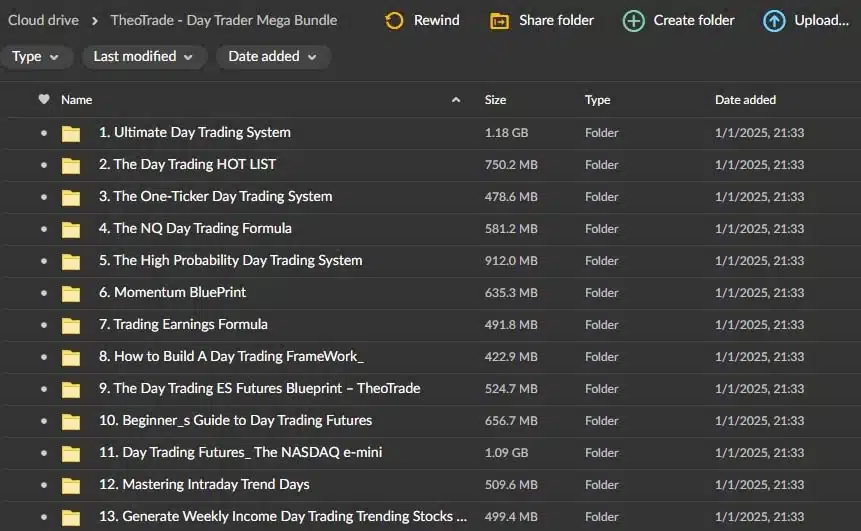Click the Upload... button label
Screen dimensions: 861x531
[x=821, y=20]
